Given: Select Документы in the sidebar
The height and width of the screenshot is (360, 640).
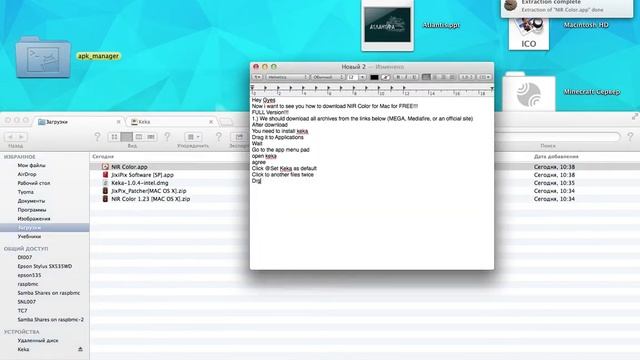Looking at the screenshot, I should (31, 201).
